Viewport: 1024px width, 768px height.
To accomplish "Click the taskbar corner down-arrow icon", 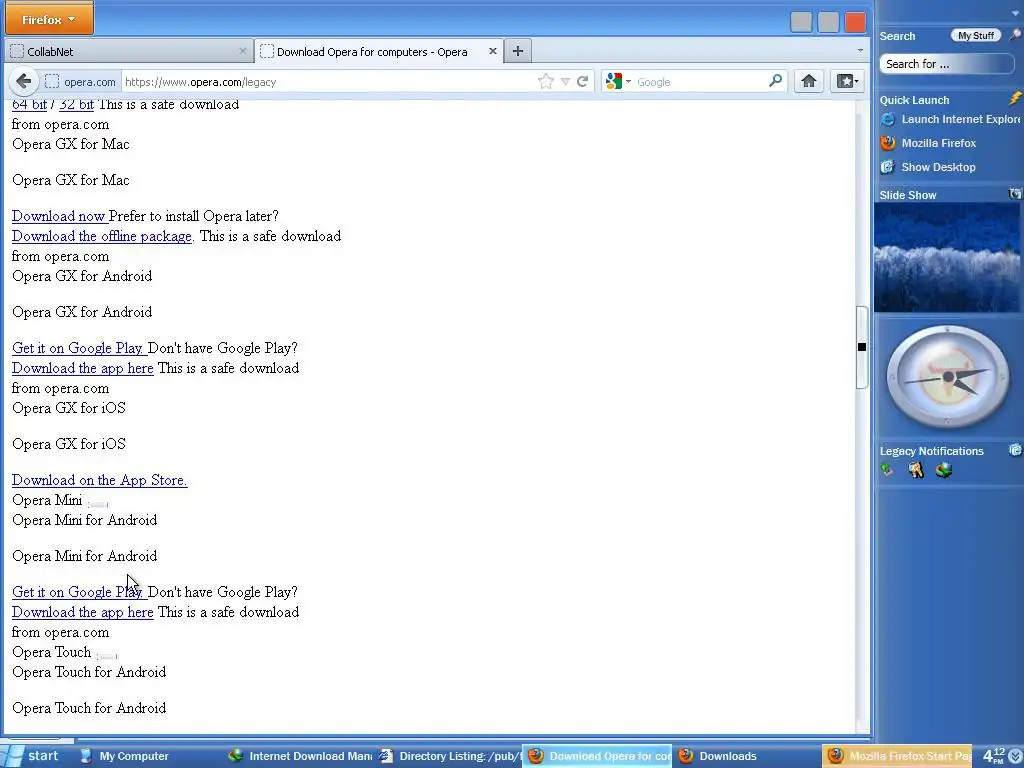I will 1016,756.
